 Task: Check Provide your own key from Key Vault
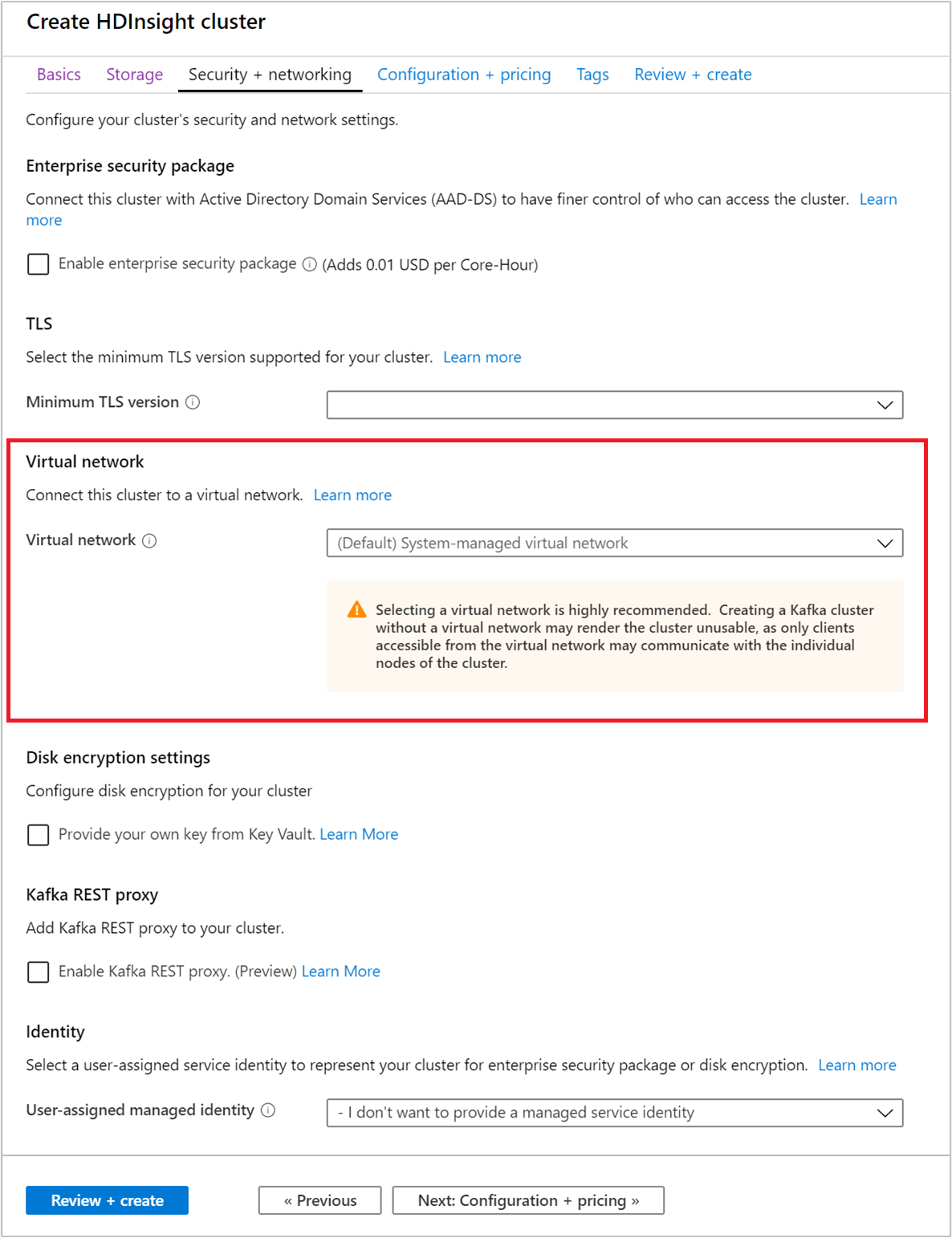[38, 835]
